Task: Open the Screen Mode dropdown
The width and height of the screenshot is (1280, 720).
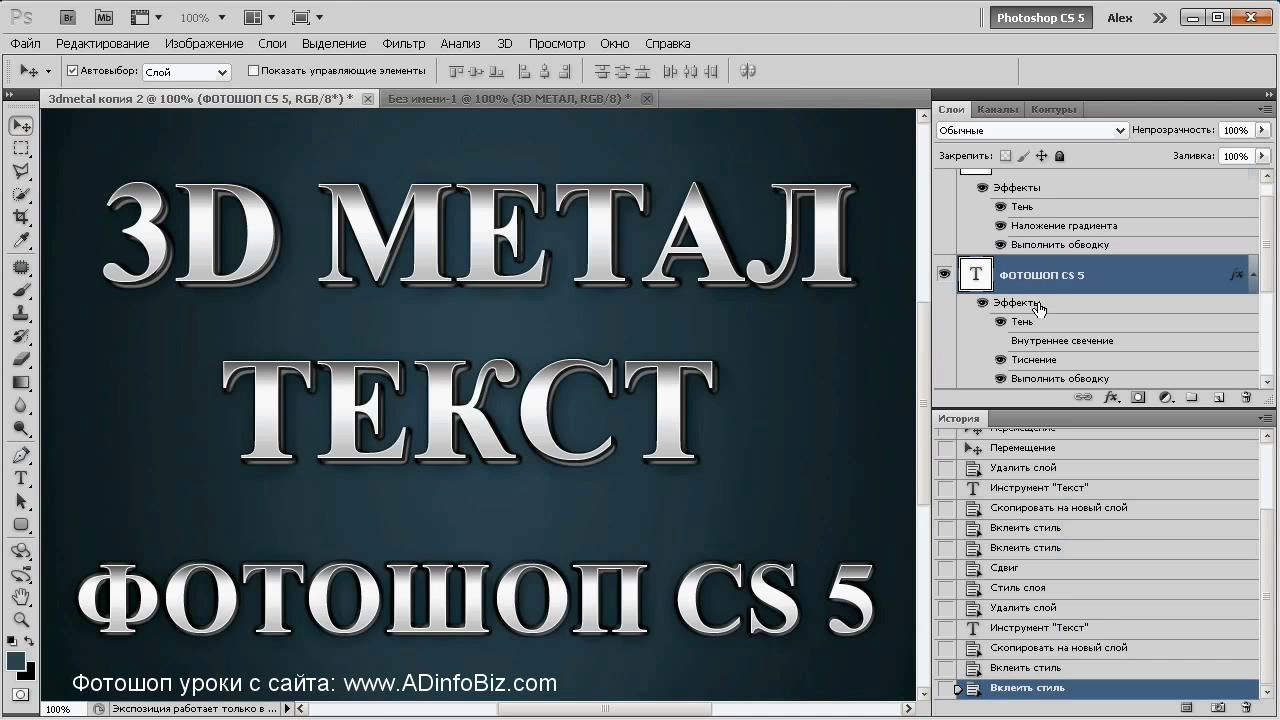Action: pos(307,18)
